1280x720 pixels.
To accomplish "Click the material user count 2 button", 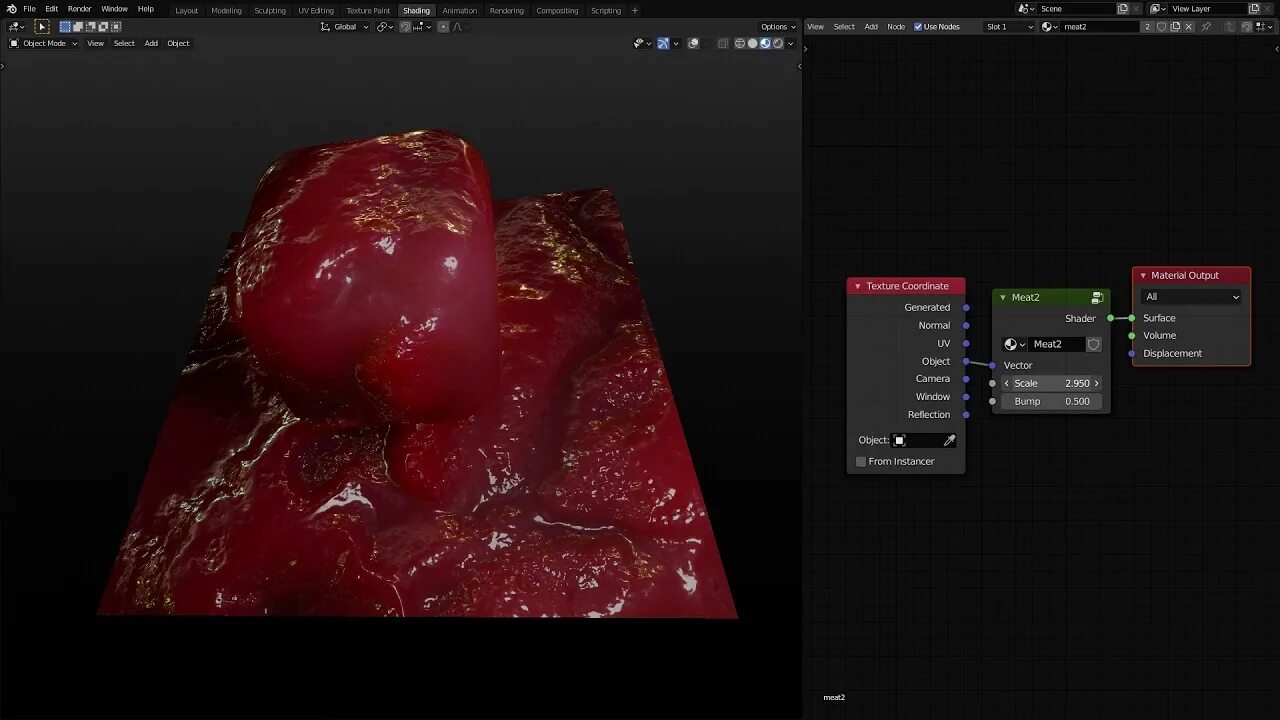I will (x=1147, y=27).
